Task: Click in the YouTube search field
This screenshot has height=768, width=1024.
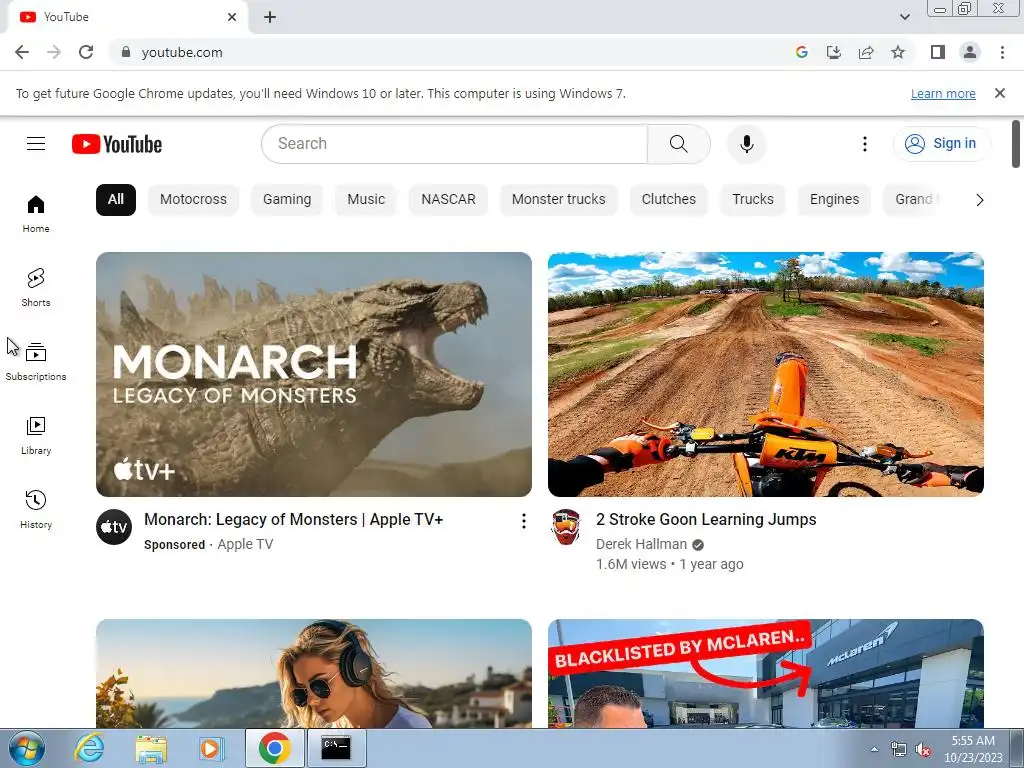Action: 455,144
